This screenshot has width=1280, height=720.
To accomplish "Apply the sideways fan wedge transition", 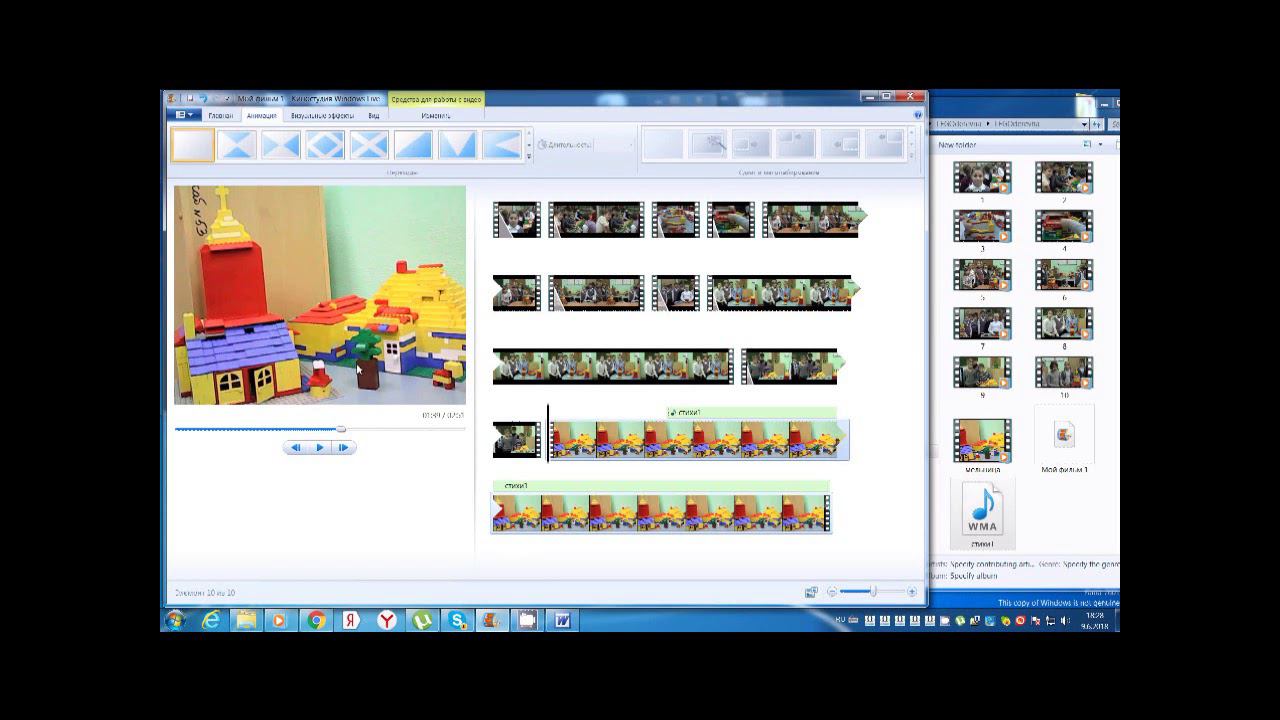I will (501, 145).
